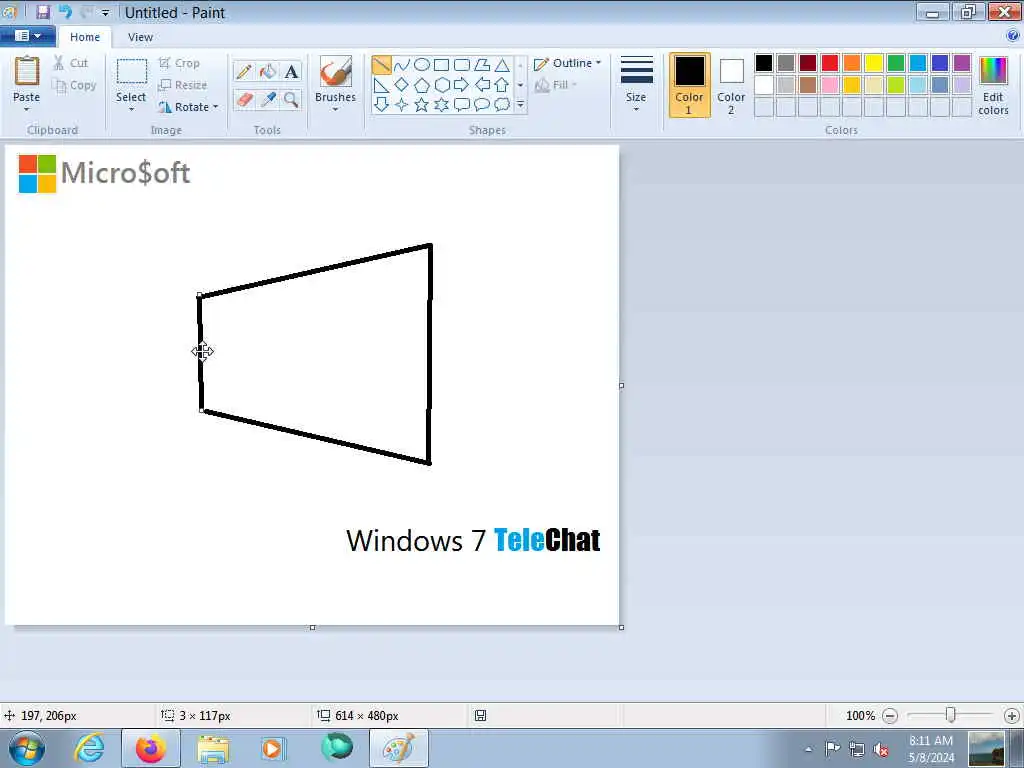Choose the Rounded rectangle shape
Image resolution: width=1024 pixels, height=768 pixels.
tap(462, 65)
